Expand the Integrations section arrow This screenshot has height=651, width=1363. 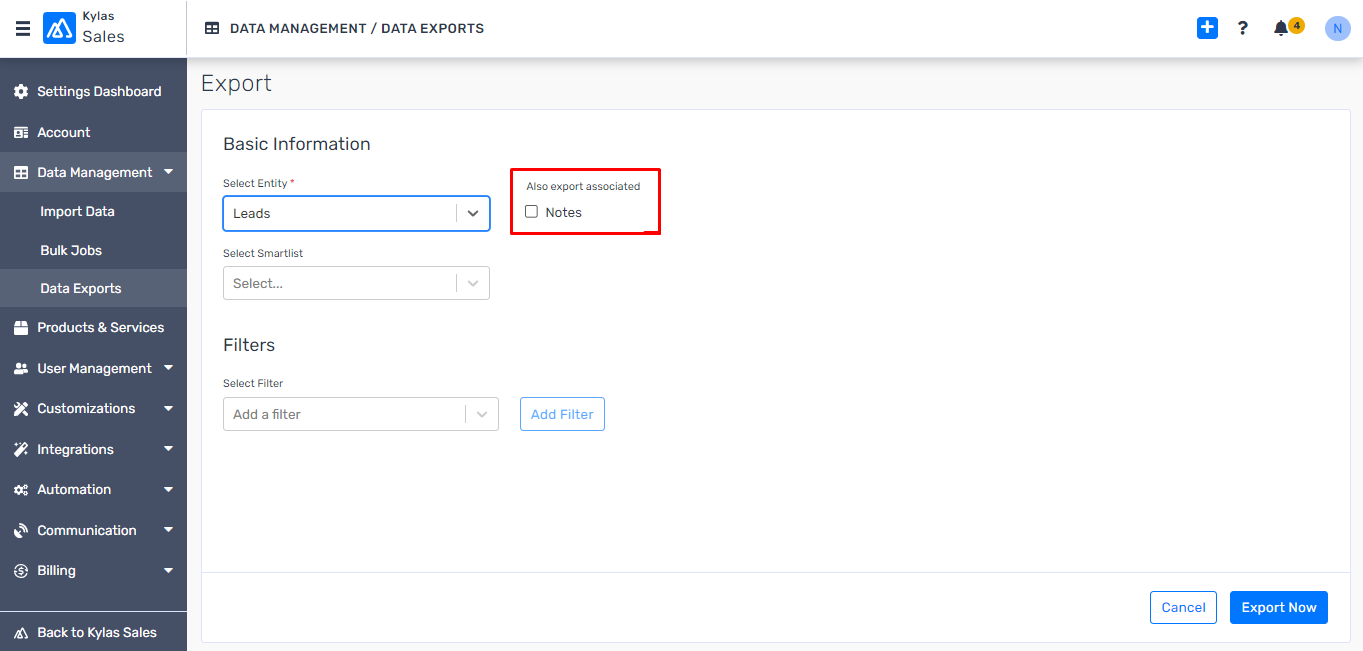click(x=168, y=449)
